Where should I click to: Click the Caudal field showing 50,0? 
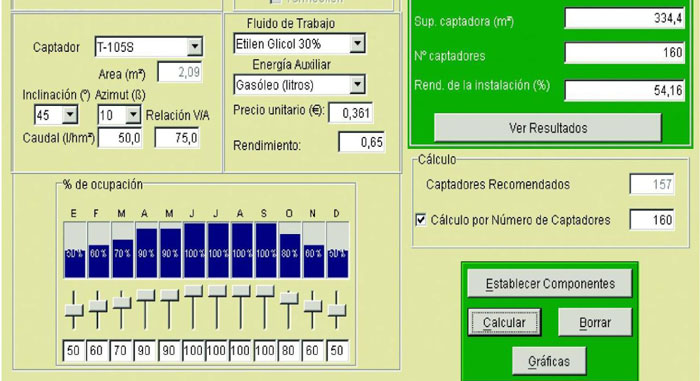point(120,138)
